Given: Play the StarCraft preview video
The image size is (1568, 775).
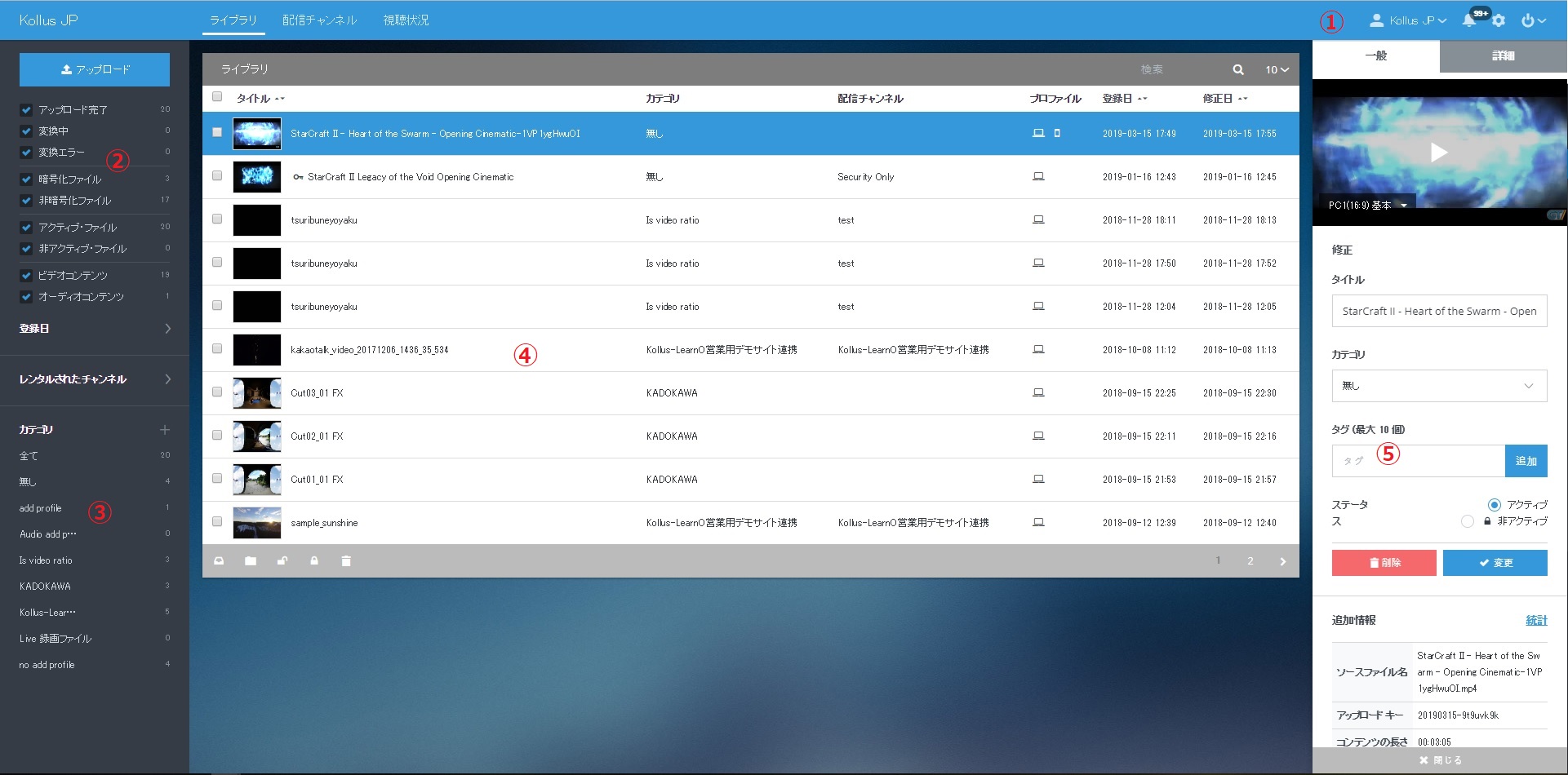Looking at the screenshot, I should pos(1438,153).
